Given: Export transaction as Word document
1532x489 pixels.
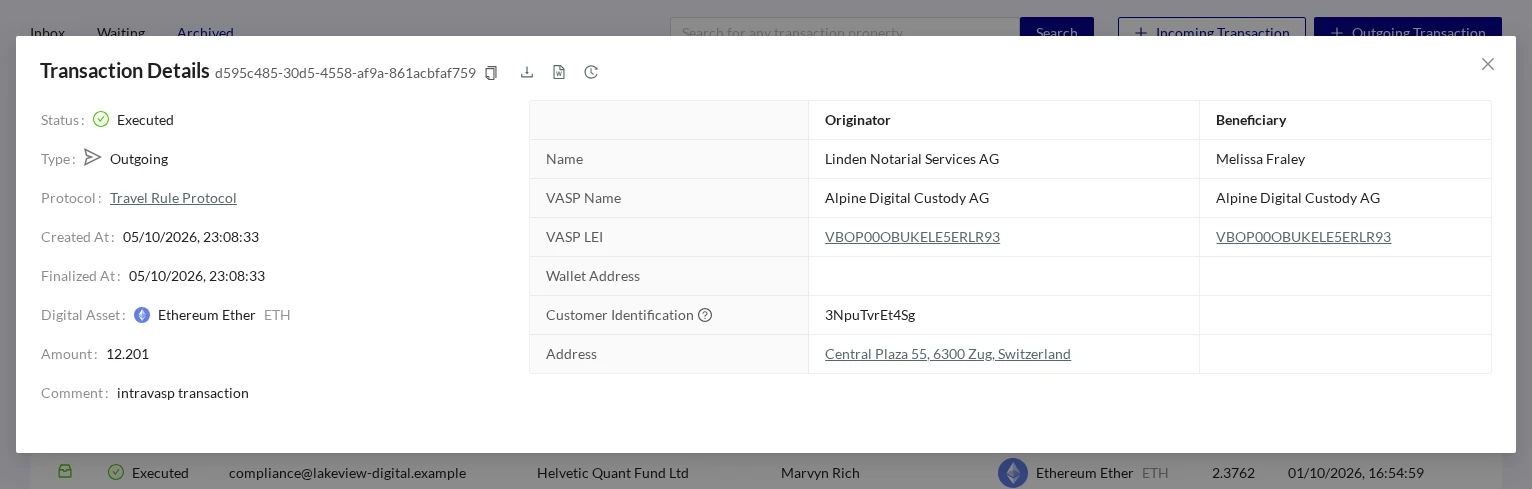Looking at the screenshot, I should coord(559,72).
